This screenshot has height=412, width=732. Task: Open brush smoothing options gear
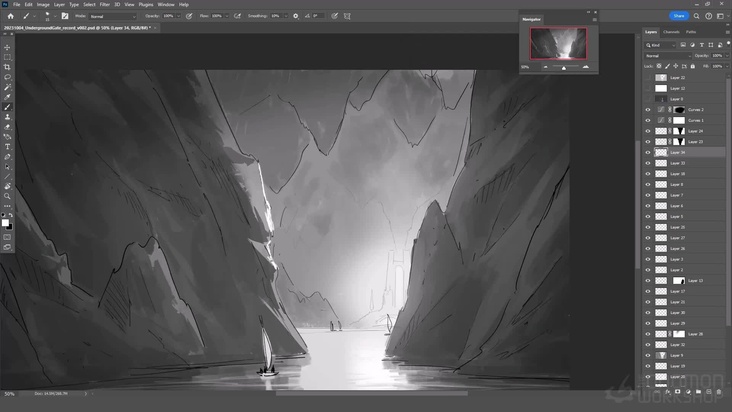click(x=295, y=16)
